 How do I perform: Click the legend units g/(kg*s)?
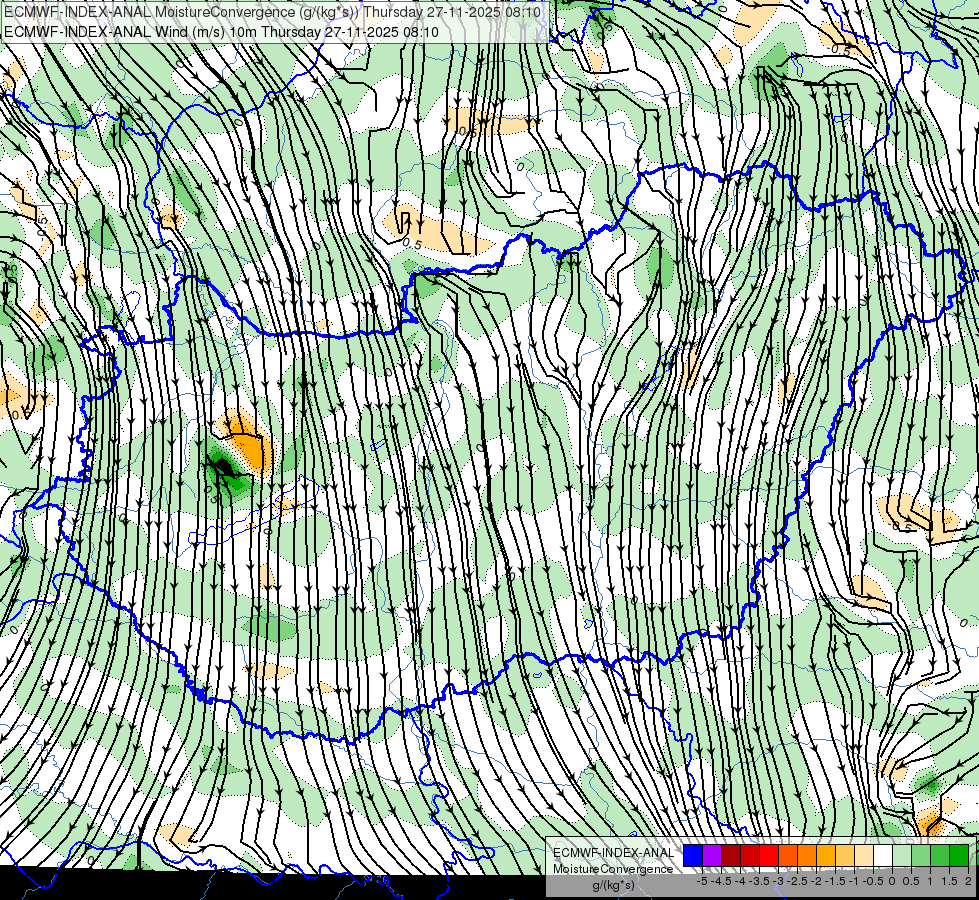click(613, 885)
